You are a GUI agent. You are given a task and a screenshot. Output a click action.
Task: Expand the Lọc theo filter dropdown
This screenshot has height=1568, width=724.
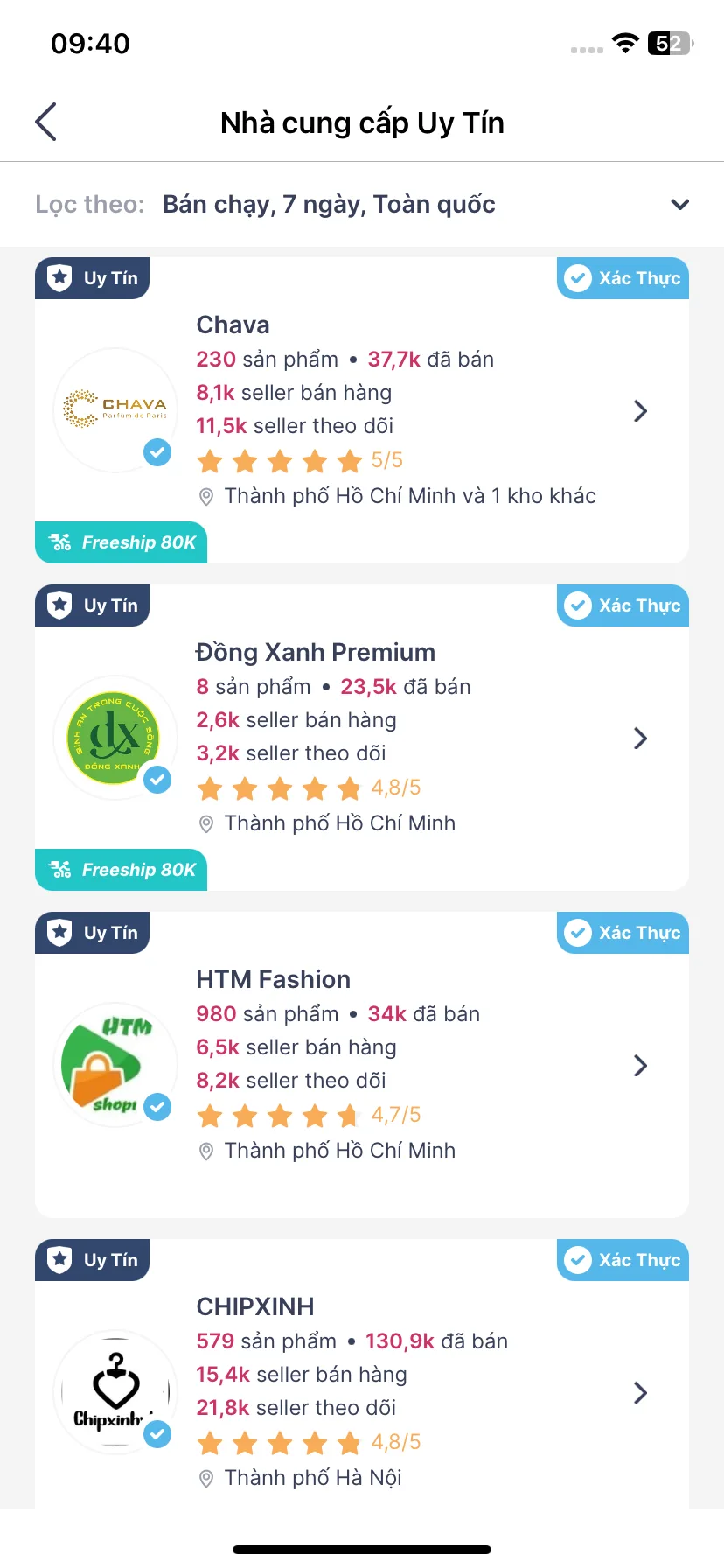tap(679, 205)
